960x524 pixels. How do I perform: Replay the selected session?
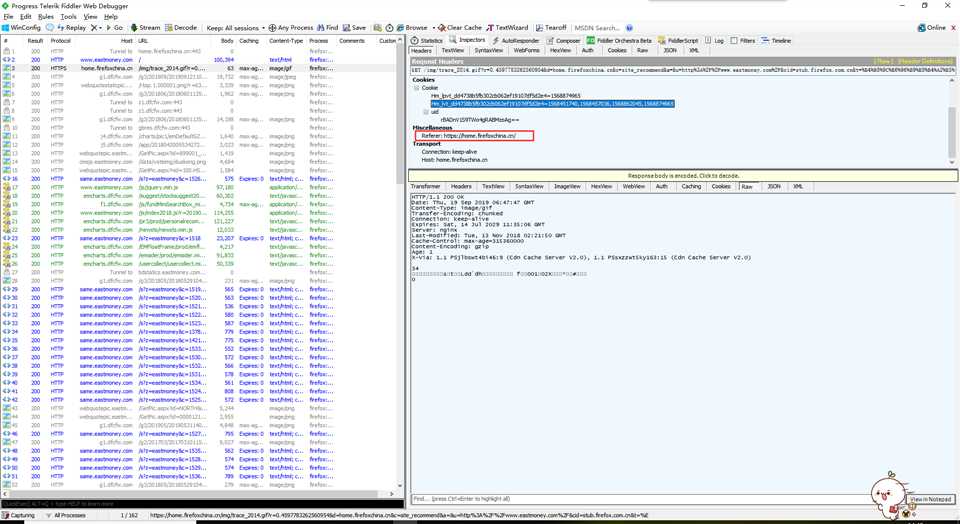[x=72, y=28]
